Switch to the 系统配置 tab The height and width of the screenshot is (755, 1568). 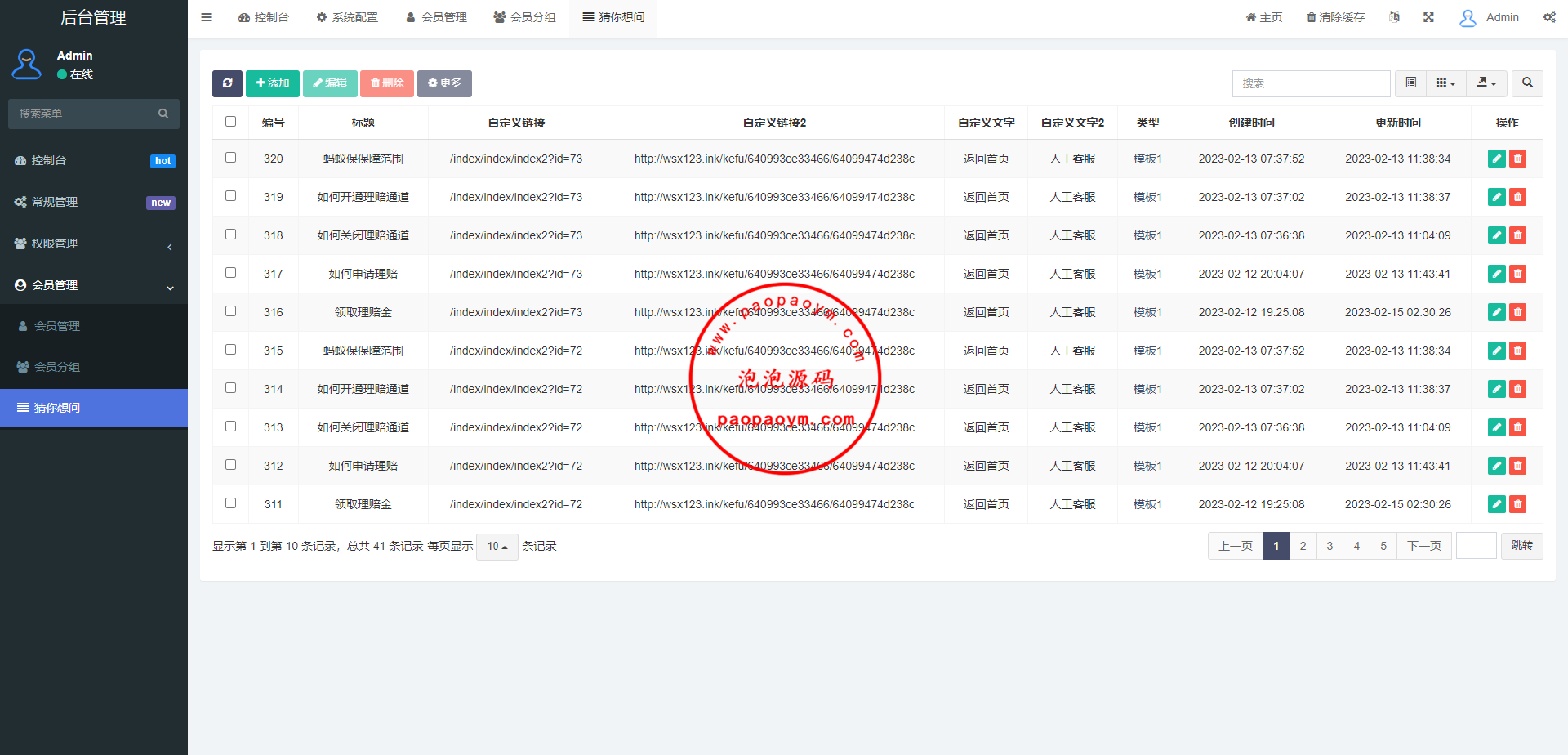347,17
